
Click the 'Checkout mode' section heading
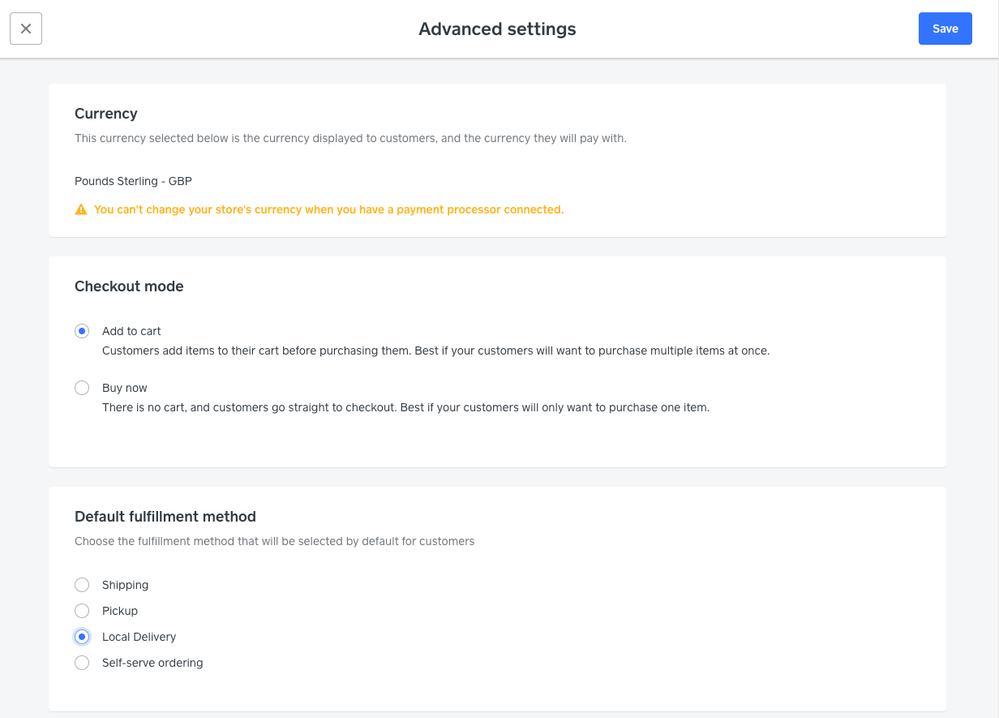(129, 286)
